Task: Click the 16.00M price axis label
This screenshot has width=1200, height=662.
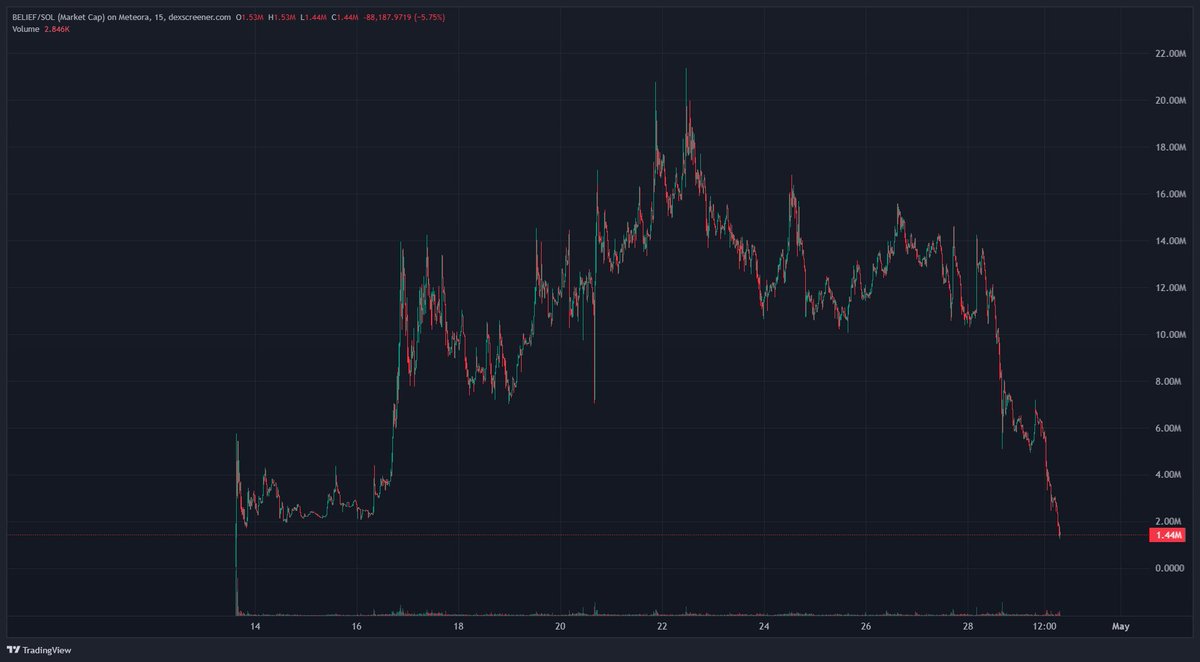Action: tap(1169, 194)
